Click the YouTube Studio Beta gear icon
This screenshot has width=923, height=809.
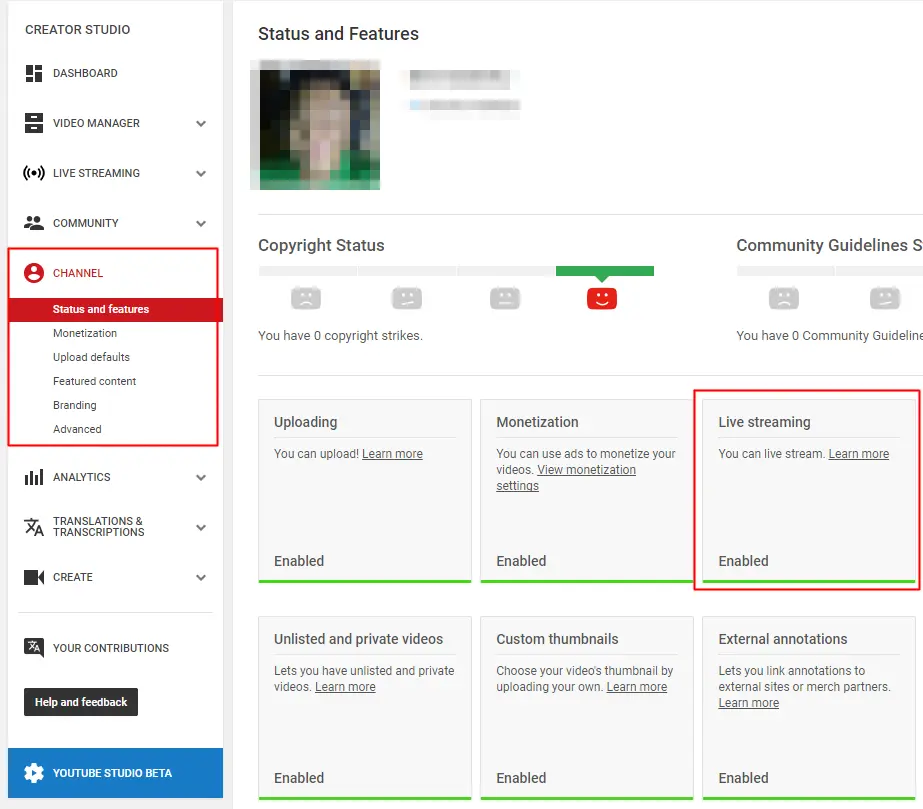(34, 773)
